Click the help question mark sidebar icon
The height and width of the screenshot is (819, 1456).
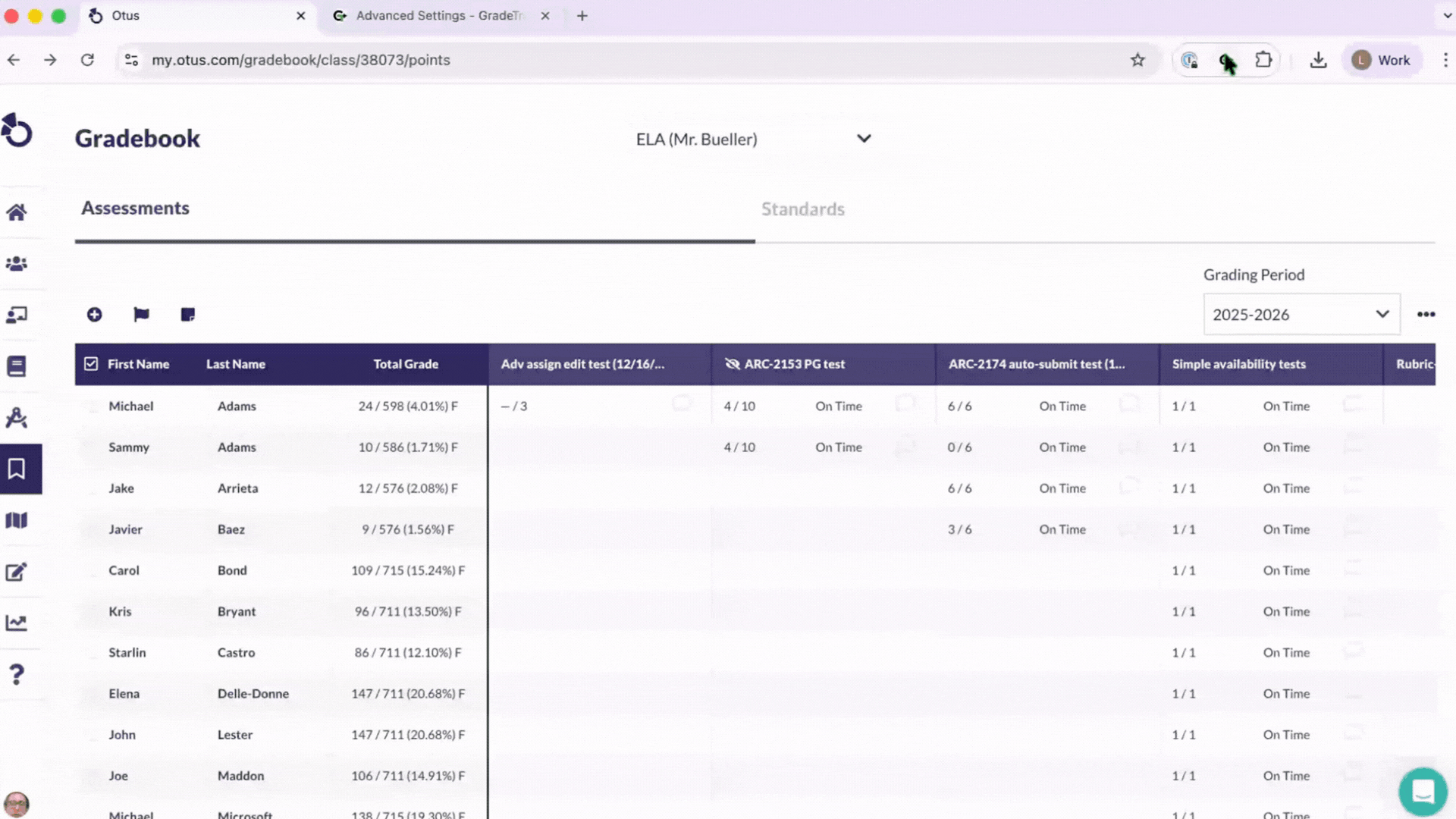(17, 674)
